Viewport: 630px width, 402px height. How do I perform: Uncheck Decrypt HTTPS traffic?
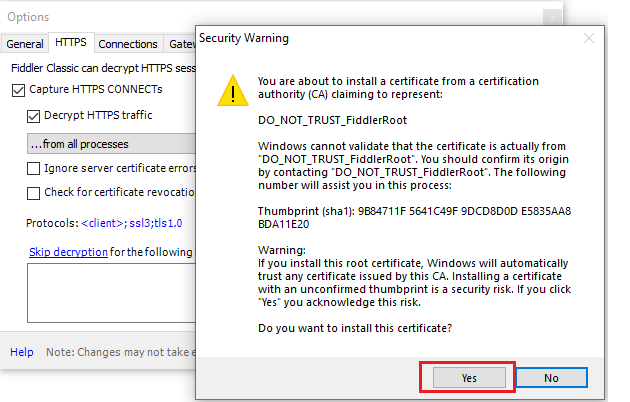click(x=33, y=116)
